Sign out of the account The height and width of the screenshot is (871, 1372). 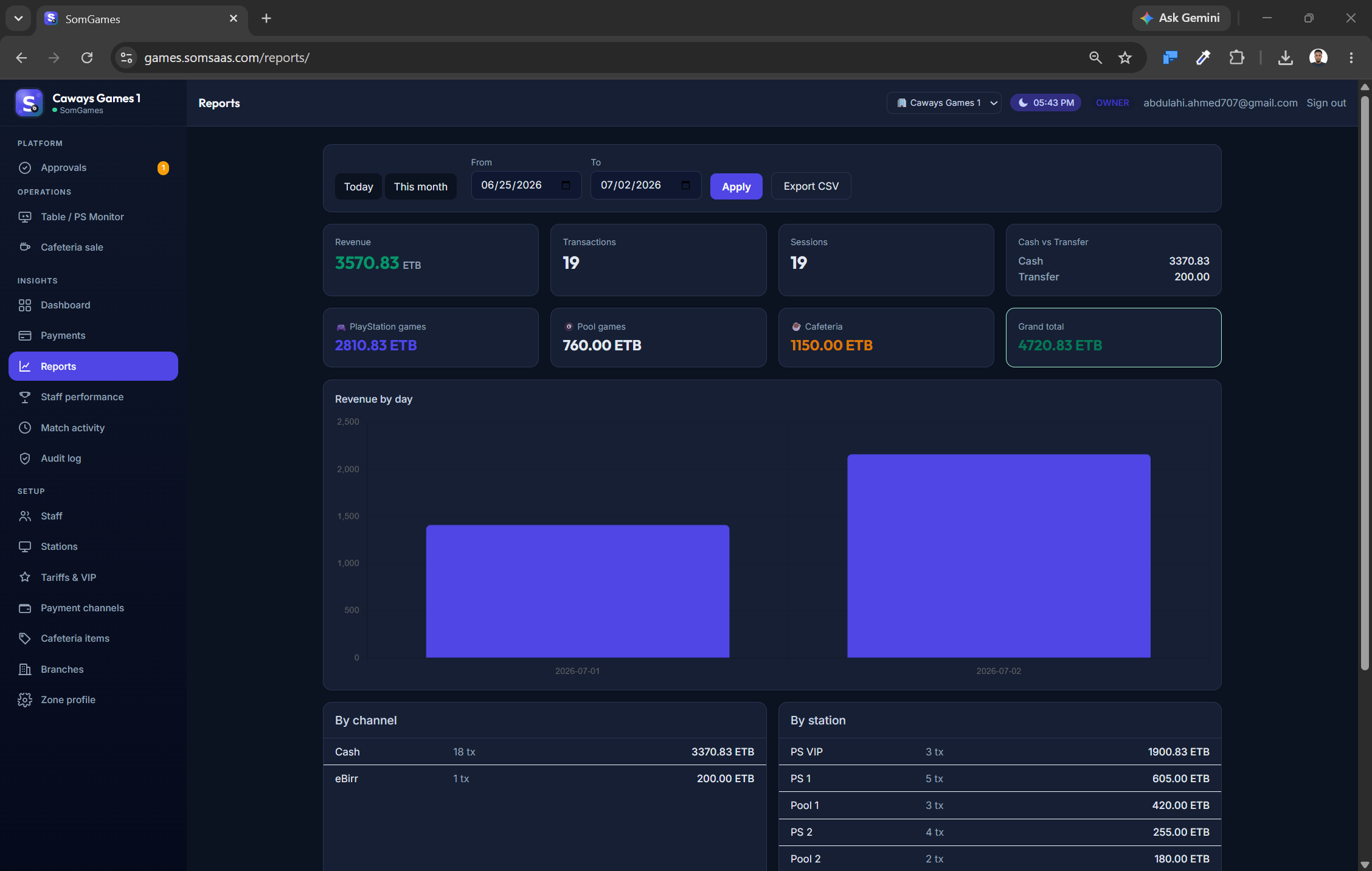[1326, 103]
